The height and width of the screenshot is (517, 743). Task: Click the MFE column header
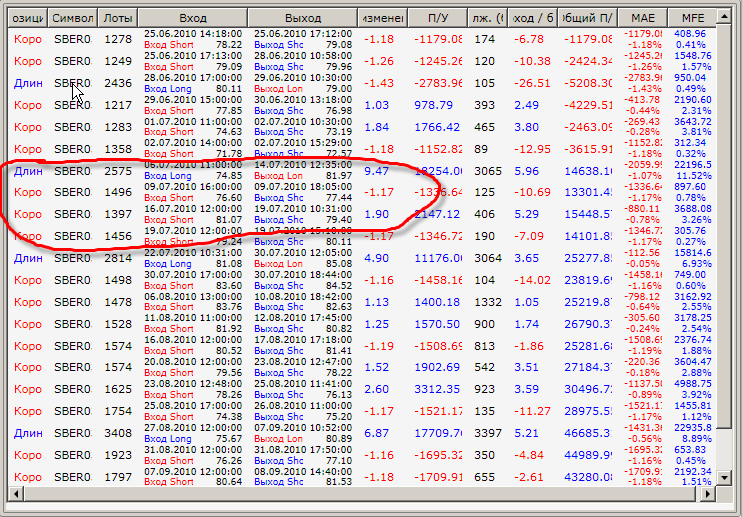click(693, 18)
